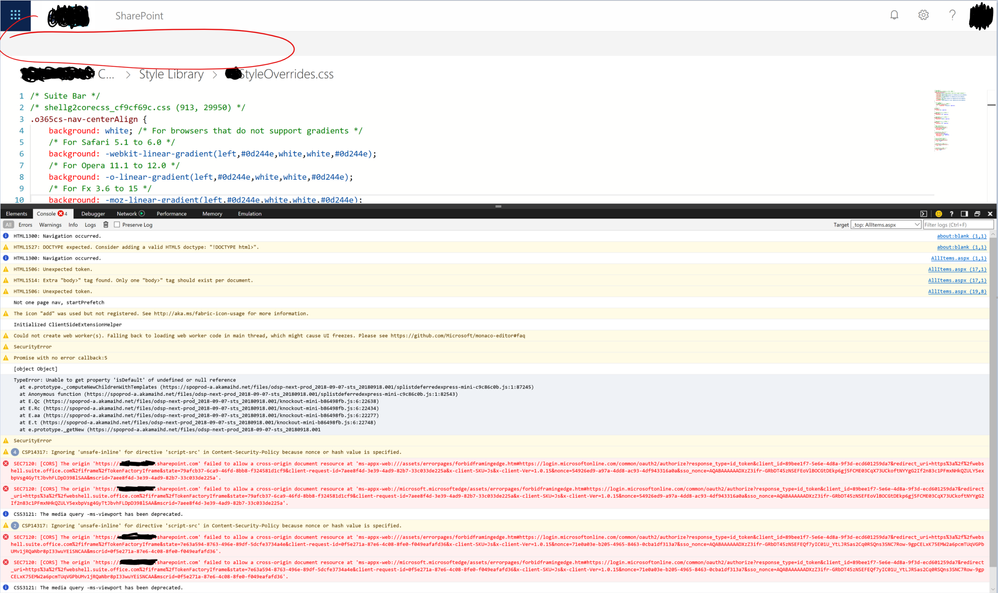Click the error icon on first SEC7120 row

pyautogui.click(x=6, y=464)
